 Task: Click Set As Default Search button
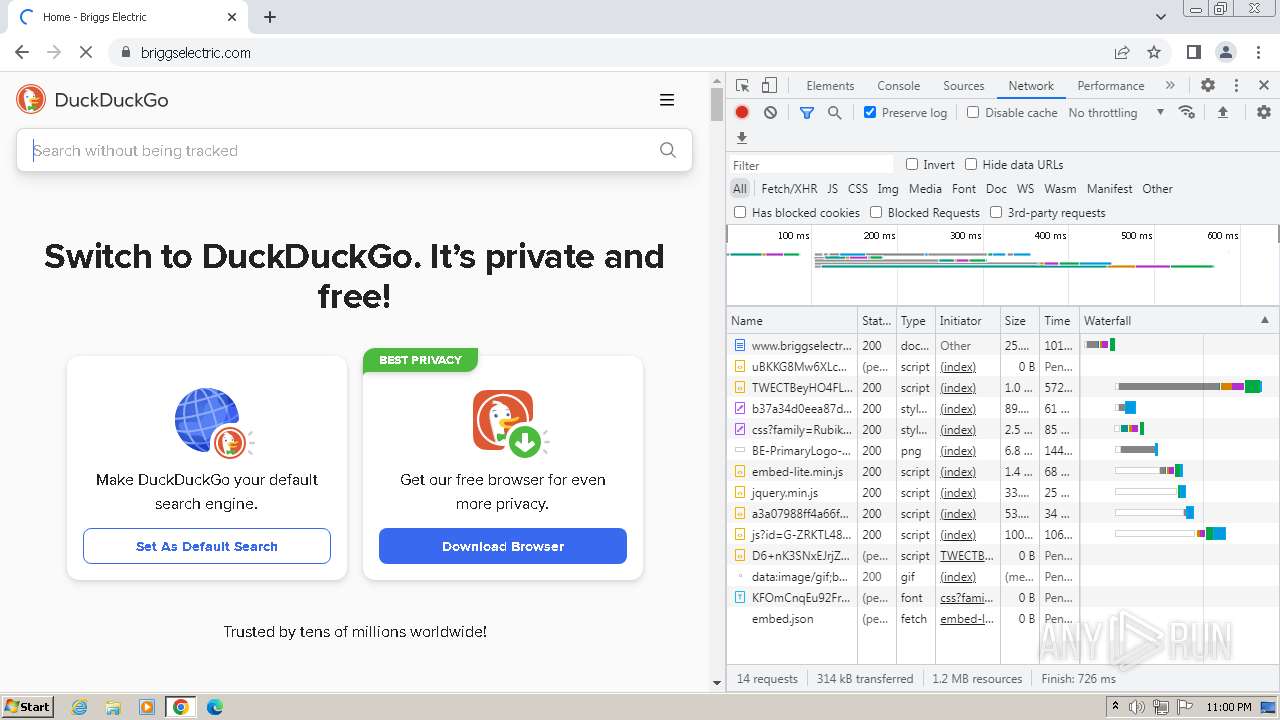pyautogui.click(x=207, y=546)
